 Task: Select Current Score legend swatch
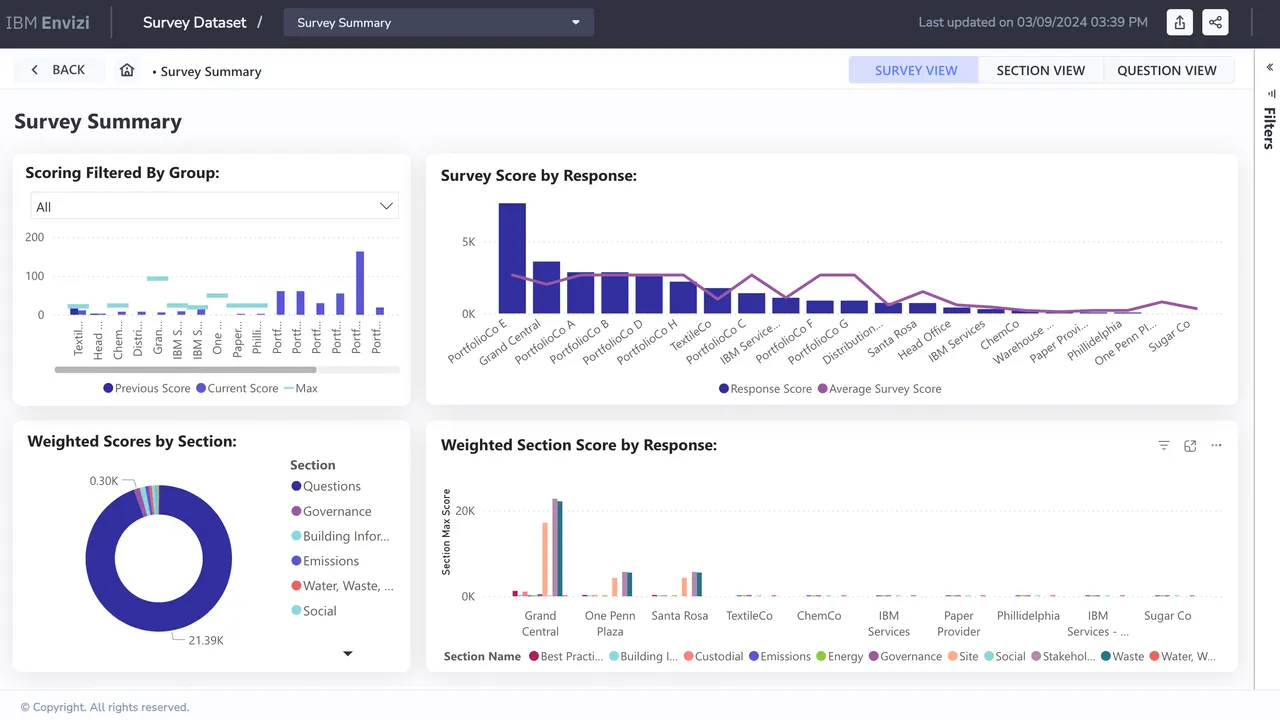pos(201,388)
